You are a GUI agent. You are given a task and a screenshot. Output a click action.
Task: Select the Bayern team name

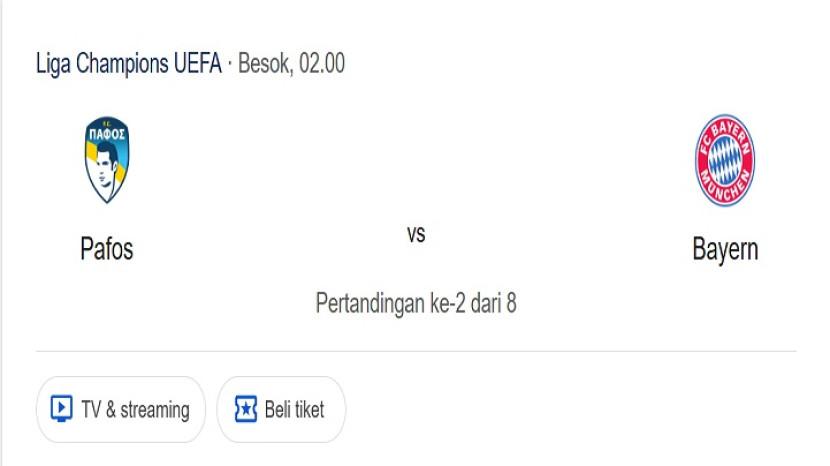[x=725, y=249]
